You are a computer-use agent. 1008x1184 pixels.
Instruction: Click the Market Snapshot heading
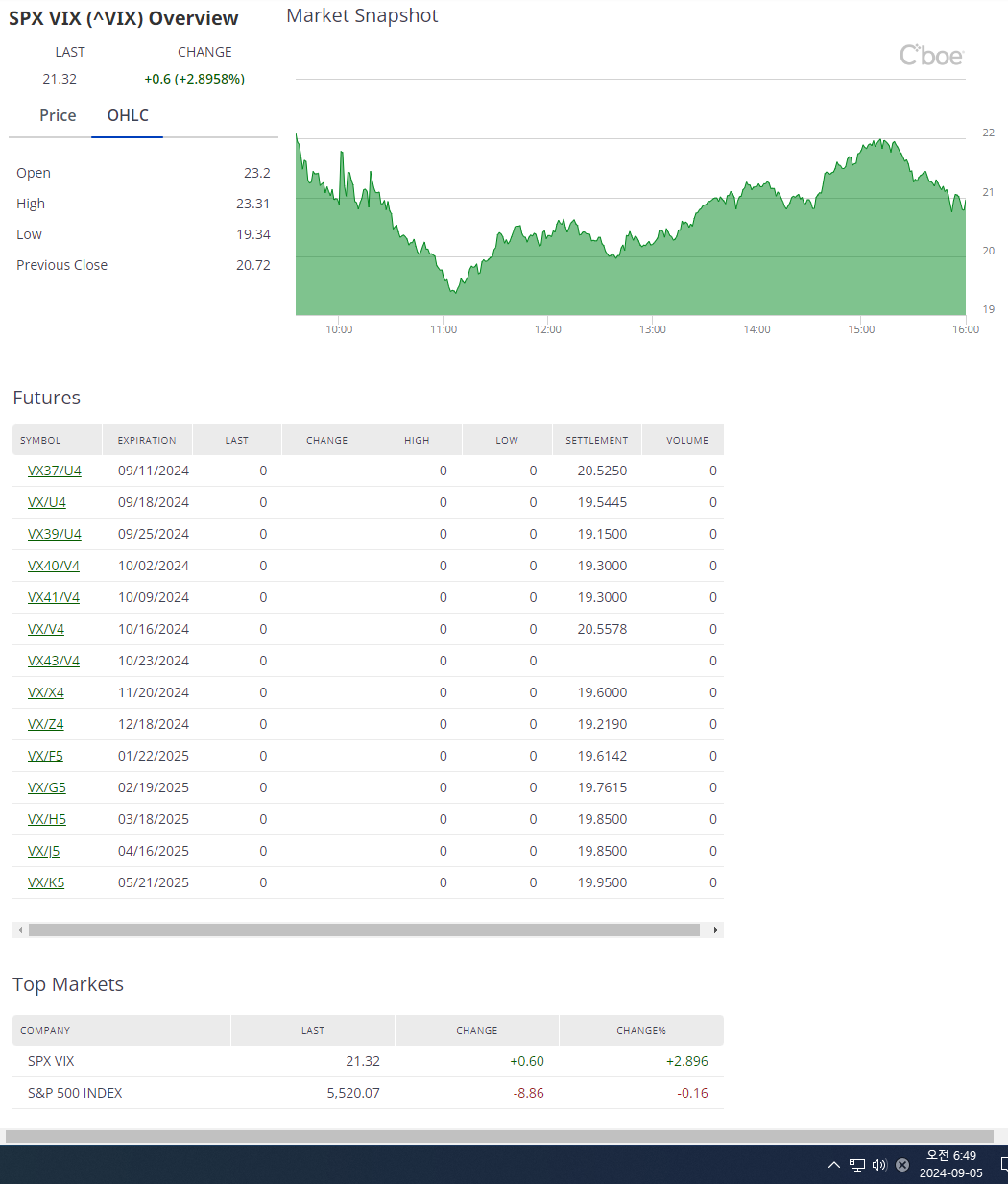click(x=362, y=15)
